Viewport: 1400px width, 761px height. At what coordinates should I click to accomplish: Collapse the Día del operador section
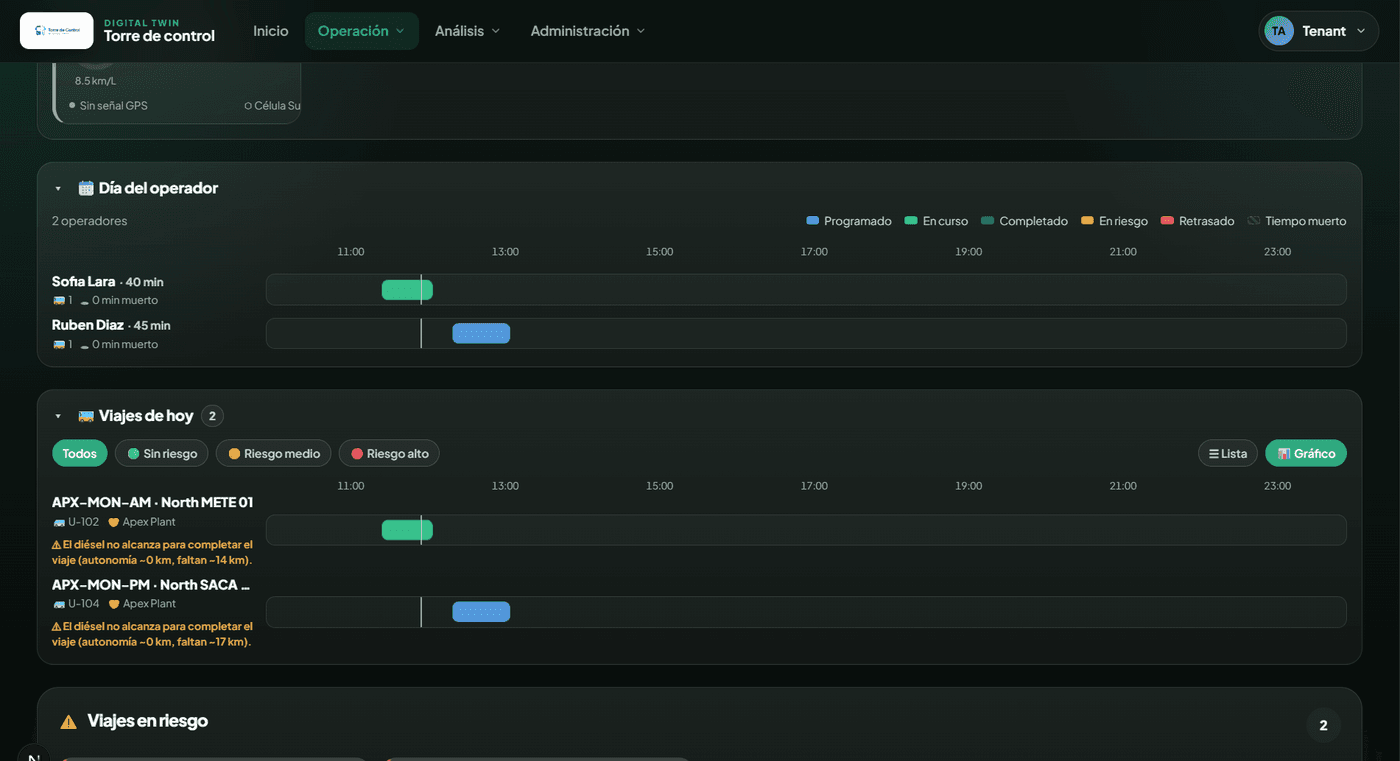[x=58, y=189]
